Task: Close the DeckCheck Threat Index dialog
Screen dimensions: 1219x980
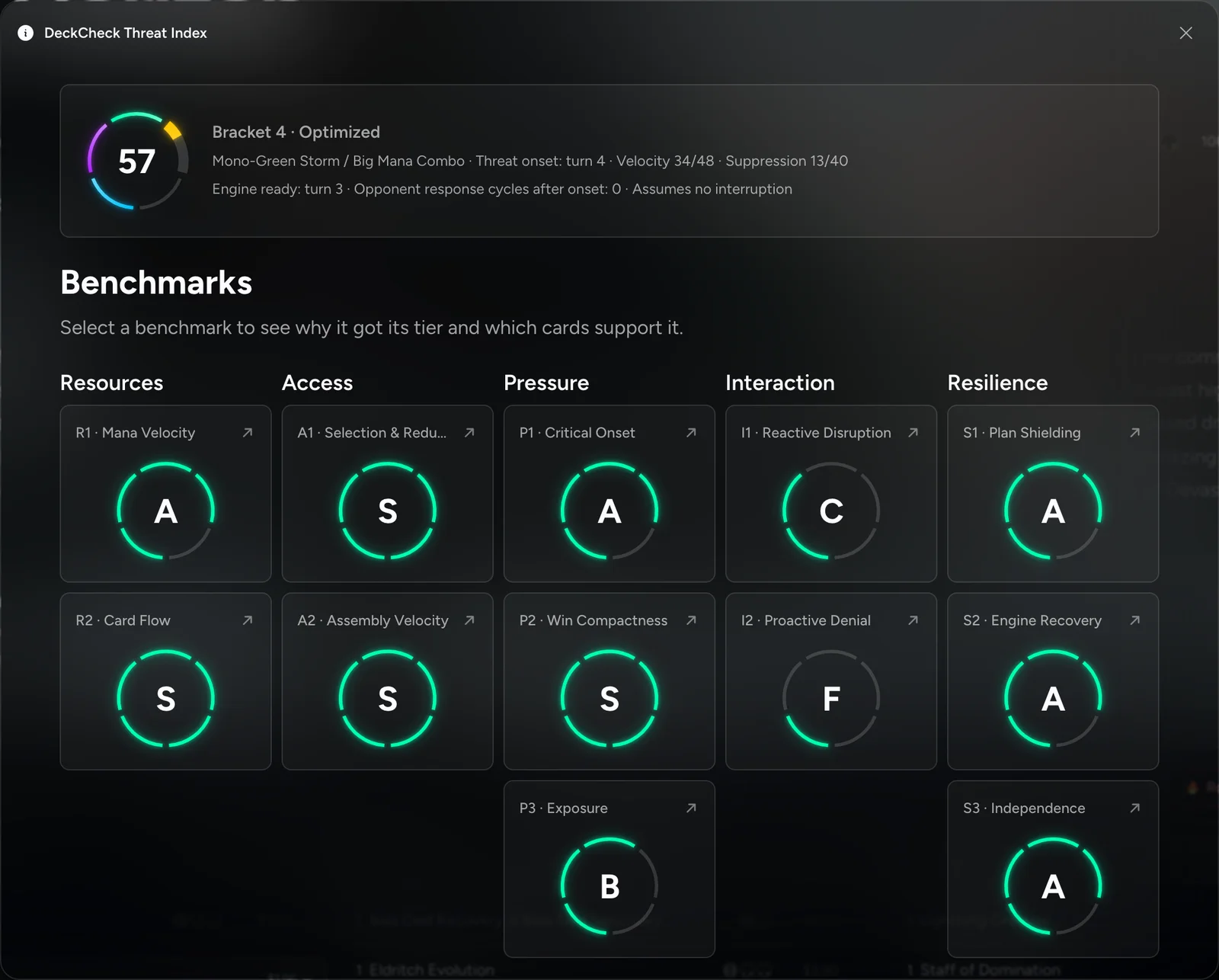Action: click(1185, 33)
